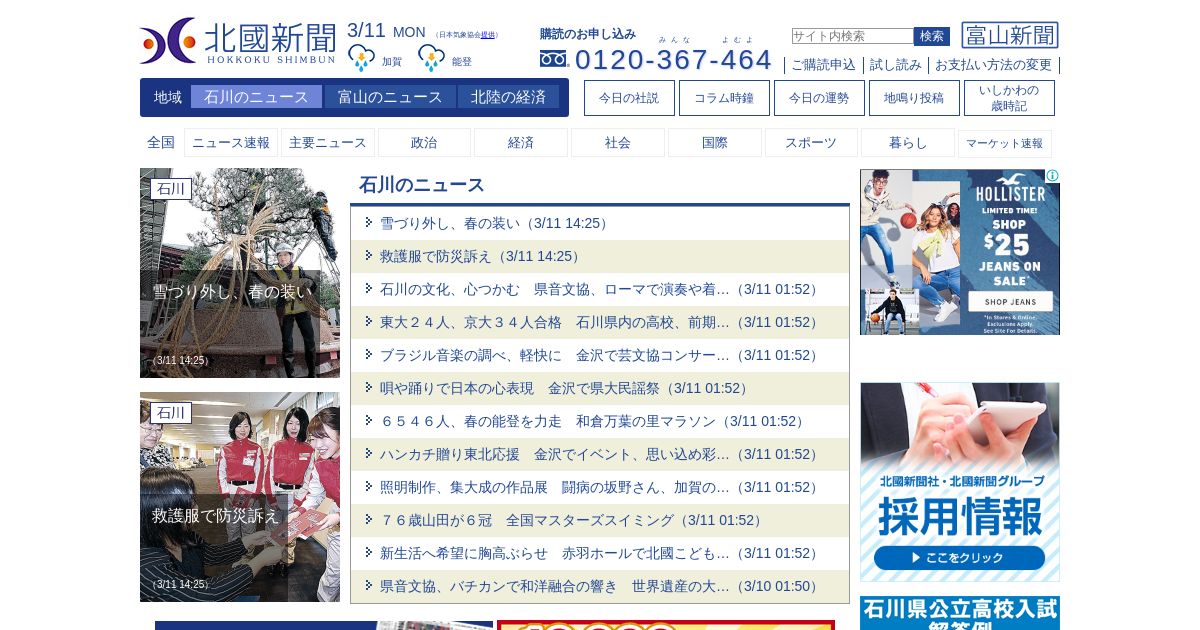Open headline 照明制作、集大成の作品展
Image resolution: width=1200 pixels, height=630 pixels.
[x=601, y=487]
